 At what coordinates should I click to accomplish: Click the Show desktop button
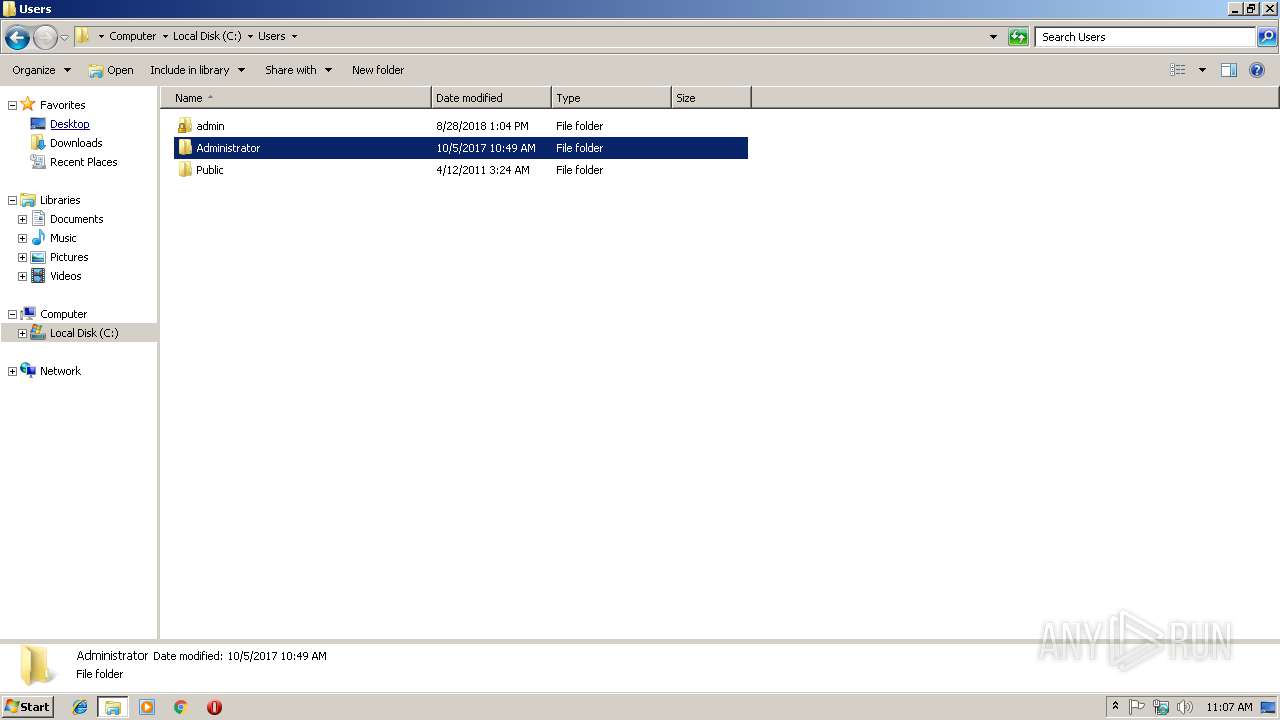[x=1268, y=707]
